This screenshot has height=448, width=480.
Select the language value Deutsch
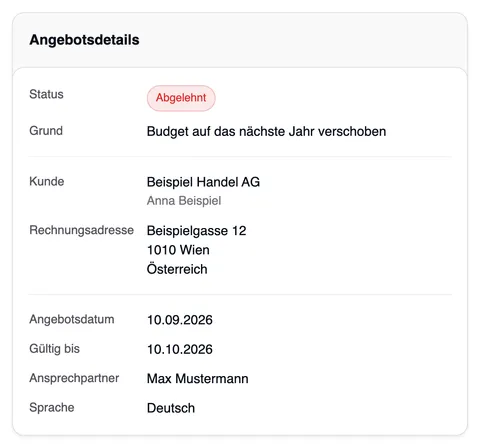pyautogui.click(x=171, y=408)
